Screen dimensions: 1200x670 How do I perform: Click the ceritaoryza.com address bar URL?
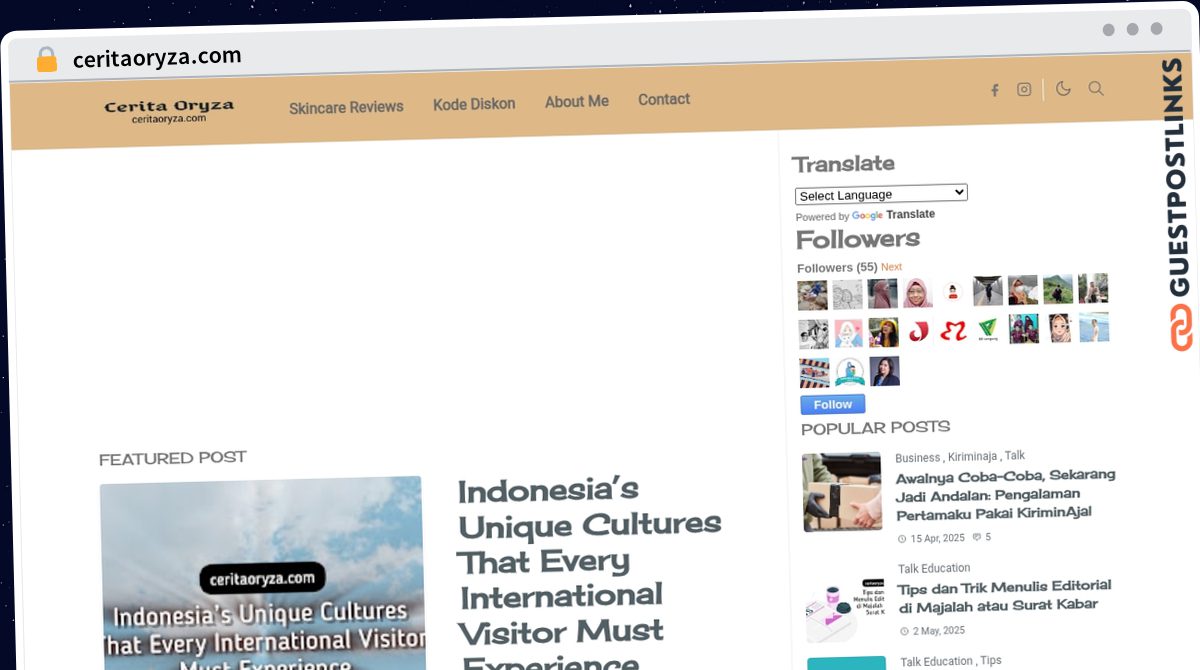157,58
